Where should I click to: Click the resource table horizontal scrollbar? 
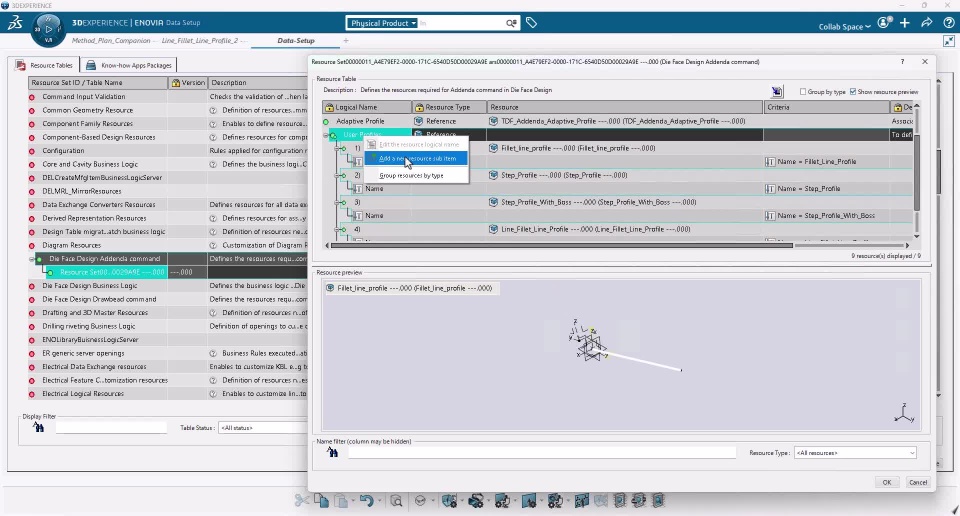(561, 245)
